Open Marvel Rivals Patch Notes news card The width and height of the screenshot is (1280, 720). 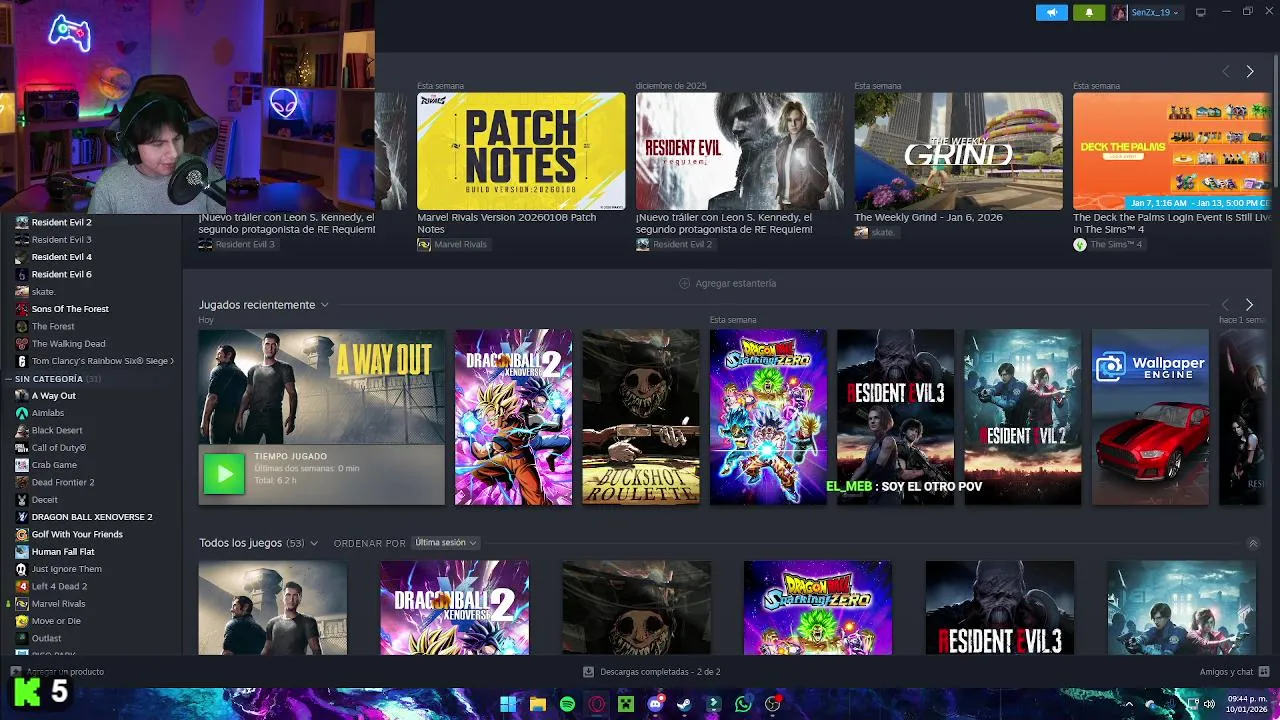click(521, 151)
